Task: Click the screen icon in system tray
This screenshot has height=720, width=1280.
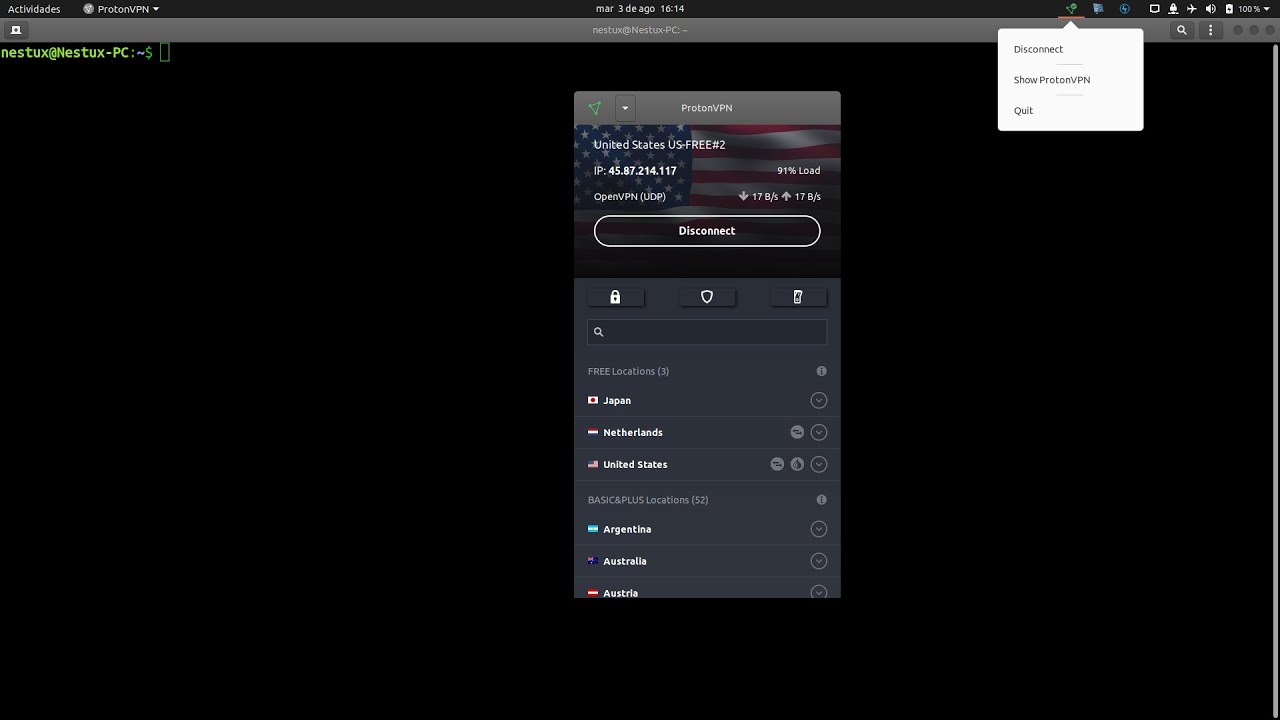Action: 1154,9
